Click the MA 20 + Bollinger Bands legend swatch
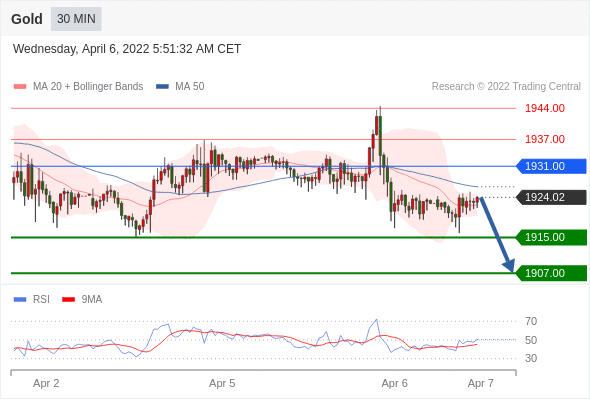The image size is (590, 400). 20,87
